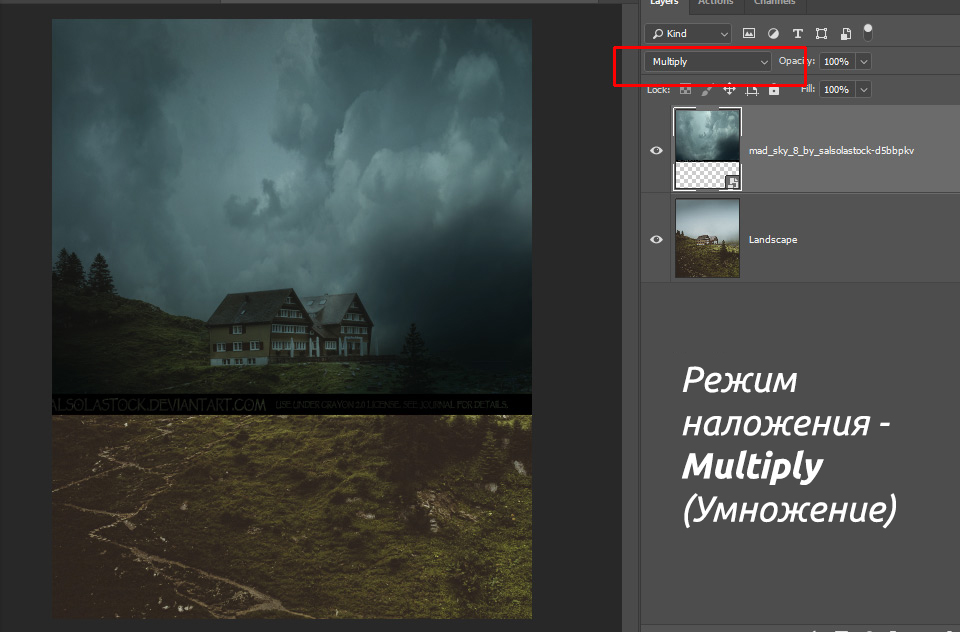Screen dimensions: 960x632
Task: Toggle the layer filtering switch
Action: point(868,32)
